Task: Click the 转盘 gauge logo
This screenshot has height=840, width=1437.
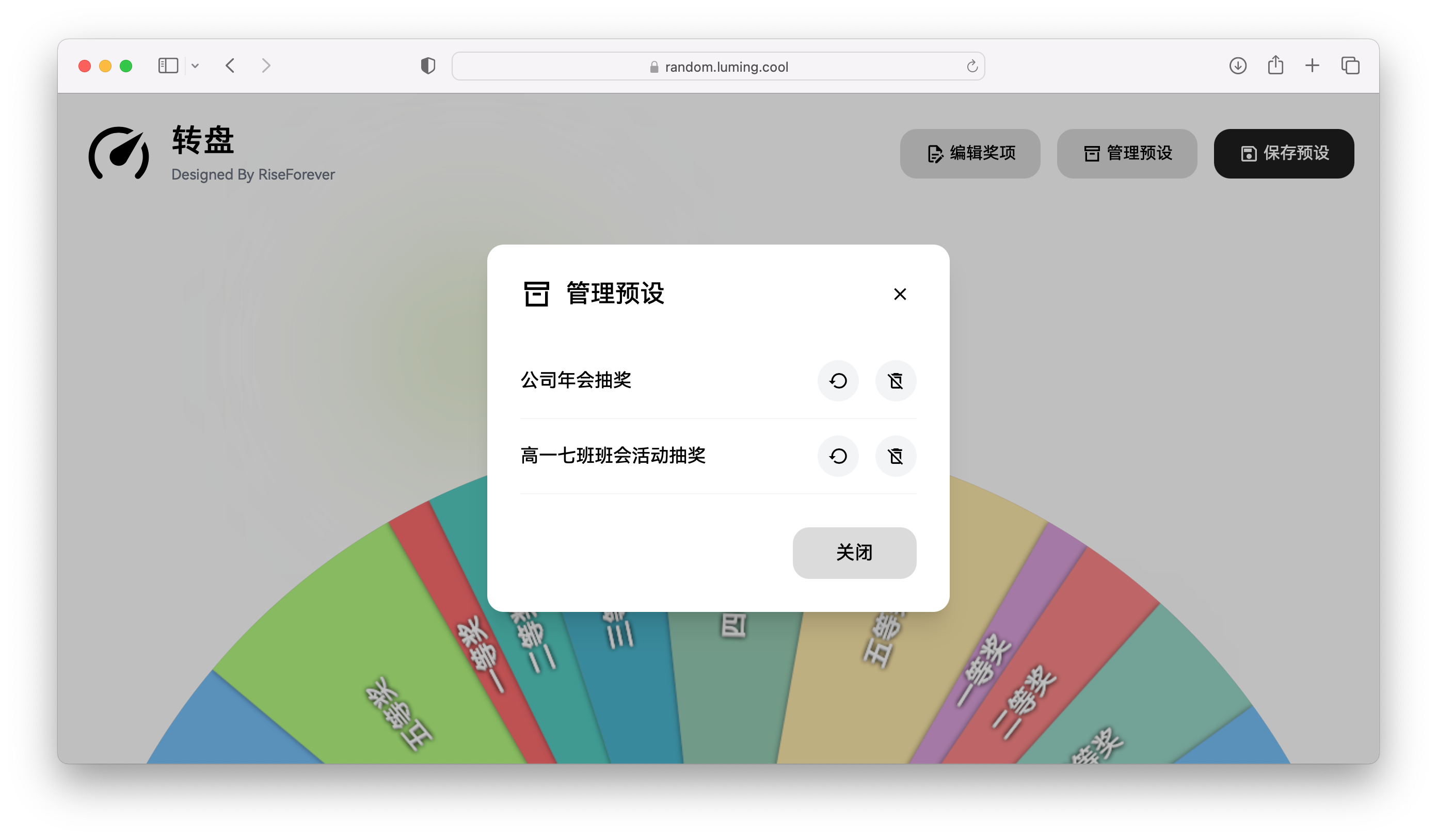Action: [x=119, y=153]
